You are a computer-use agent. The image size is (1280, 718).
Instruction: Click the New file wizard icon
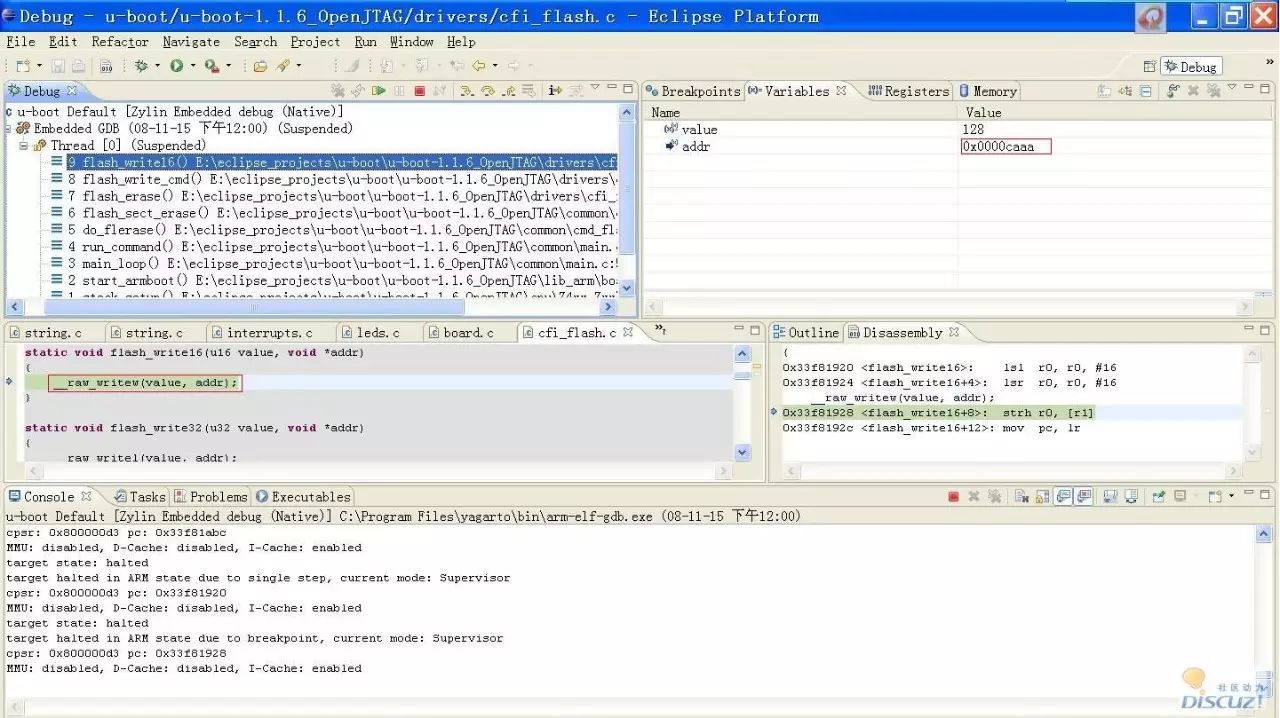pyautogui.click(x=23, y=66)
